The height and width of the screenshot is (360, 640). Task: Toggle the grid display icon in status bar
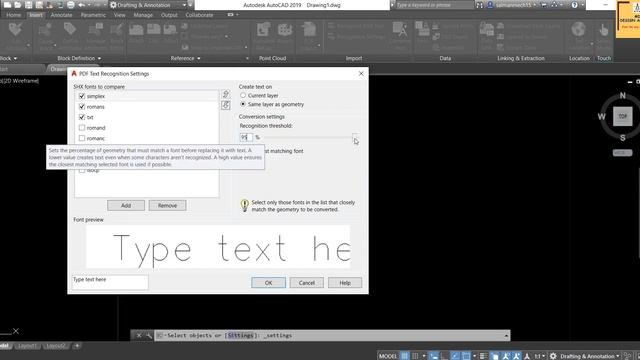pyautogui.click(x=404, y=356)
